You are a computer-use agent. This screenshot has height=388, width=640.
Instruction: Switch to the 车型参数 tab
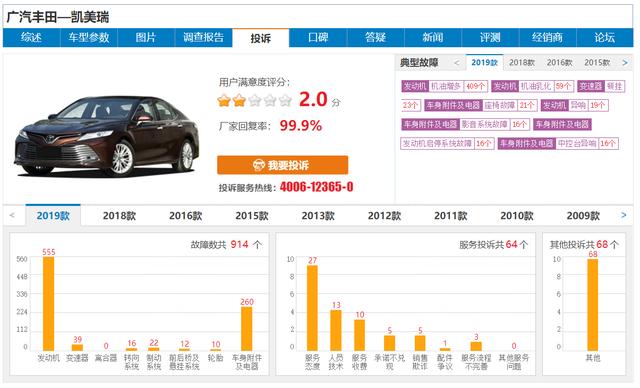click(x=89, y=38)
